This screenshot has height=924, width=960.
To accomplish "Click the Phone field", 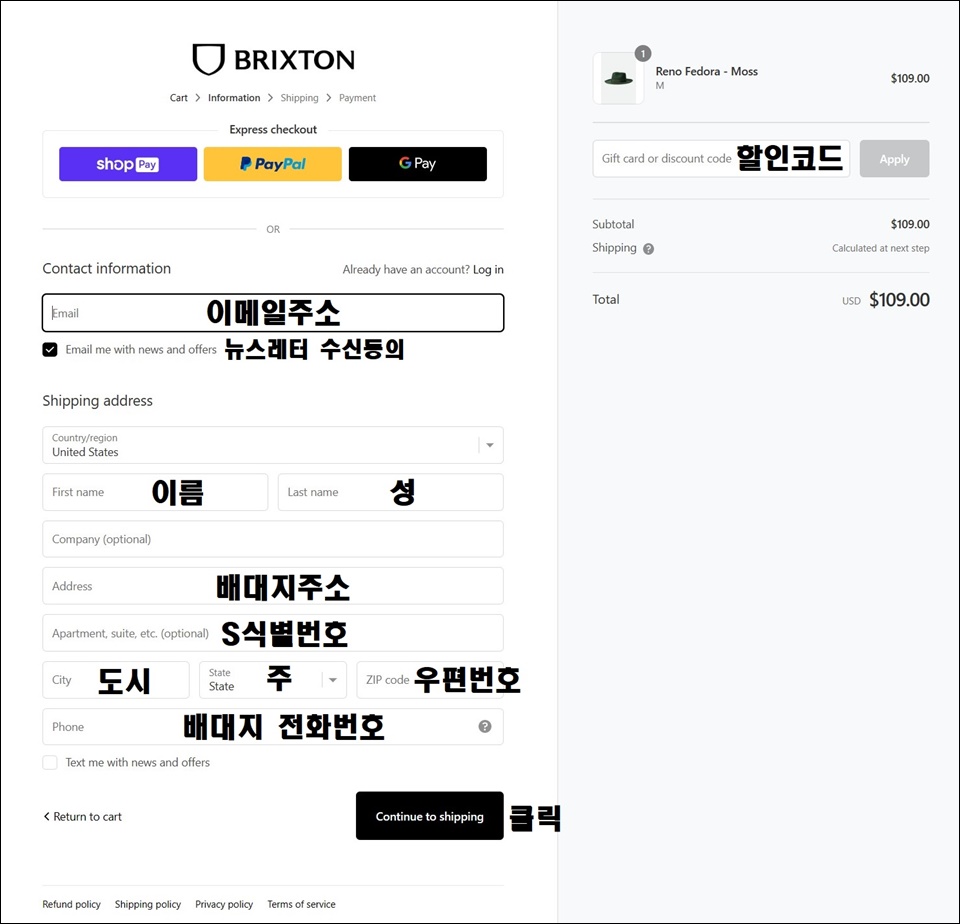I will pyautogui.click(x=273, y=727).
